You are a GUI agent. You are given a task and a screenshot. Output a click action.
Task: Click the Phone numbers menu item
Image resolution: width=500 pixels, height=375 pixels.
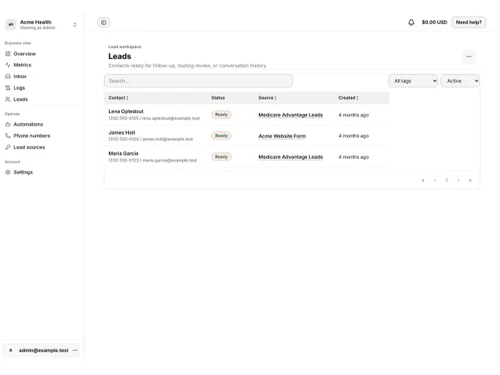click(32, 136)
